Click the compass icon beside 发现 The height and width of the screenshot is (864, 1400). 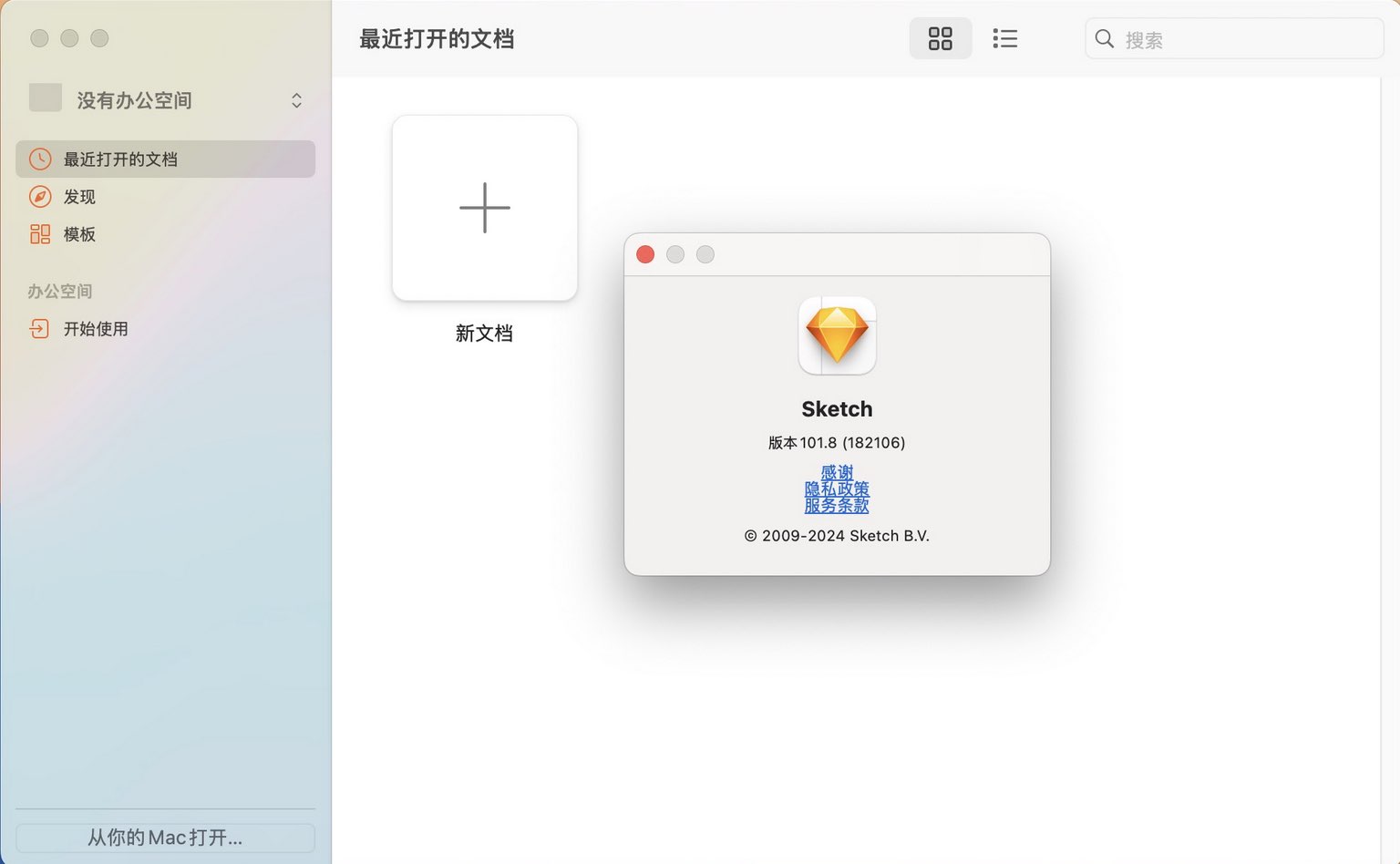coord(40,196)
